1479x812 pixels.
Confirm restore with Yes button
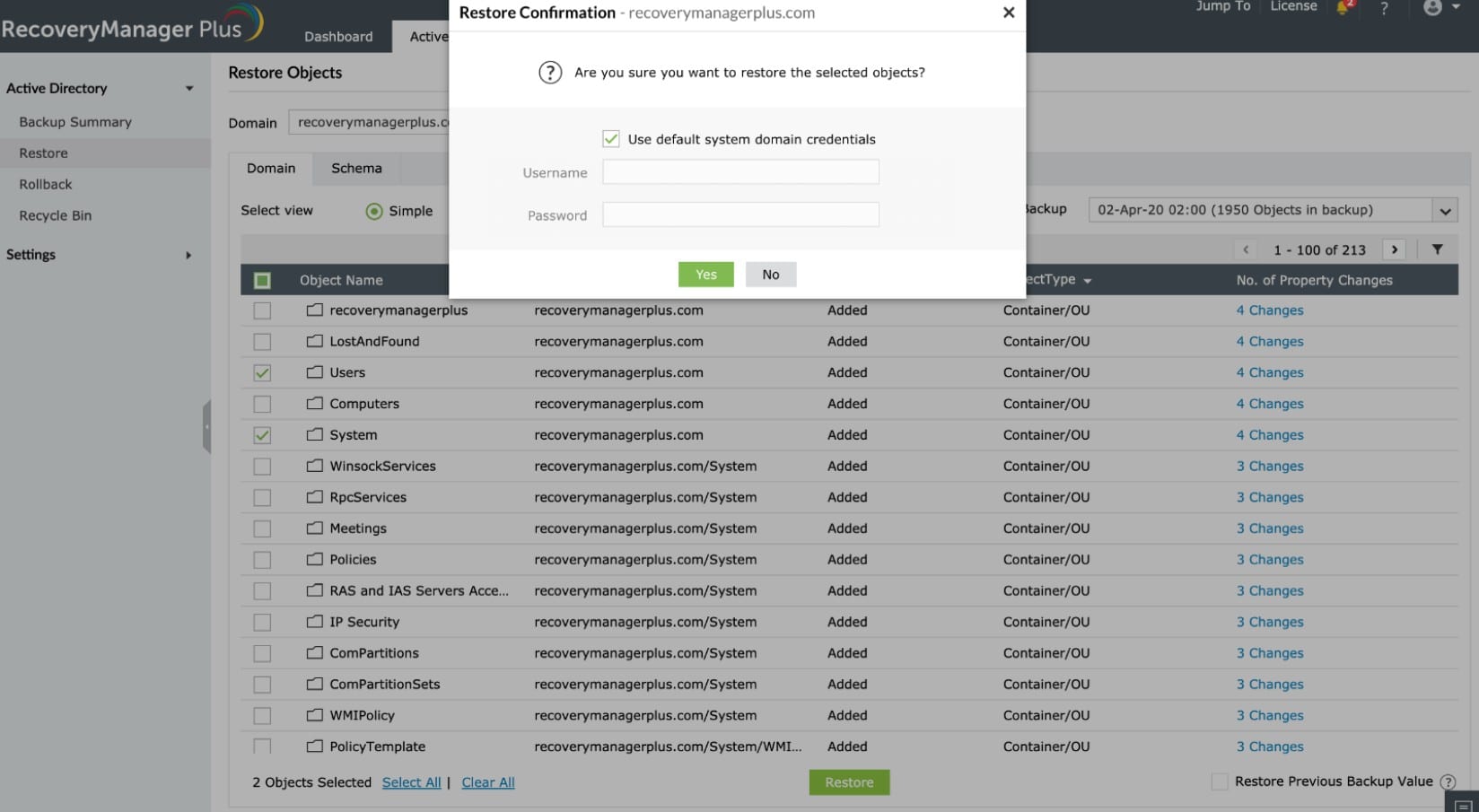706,275
